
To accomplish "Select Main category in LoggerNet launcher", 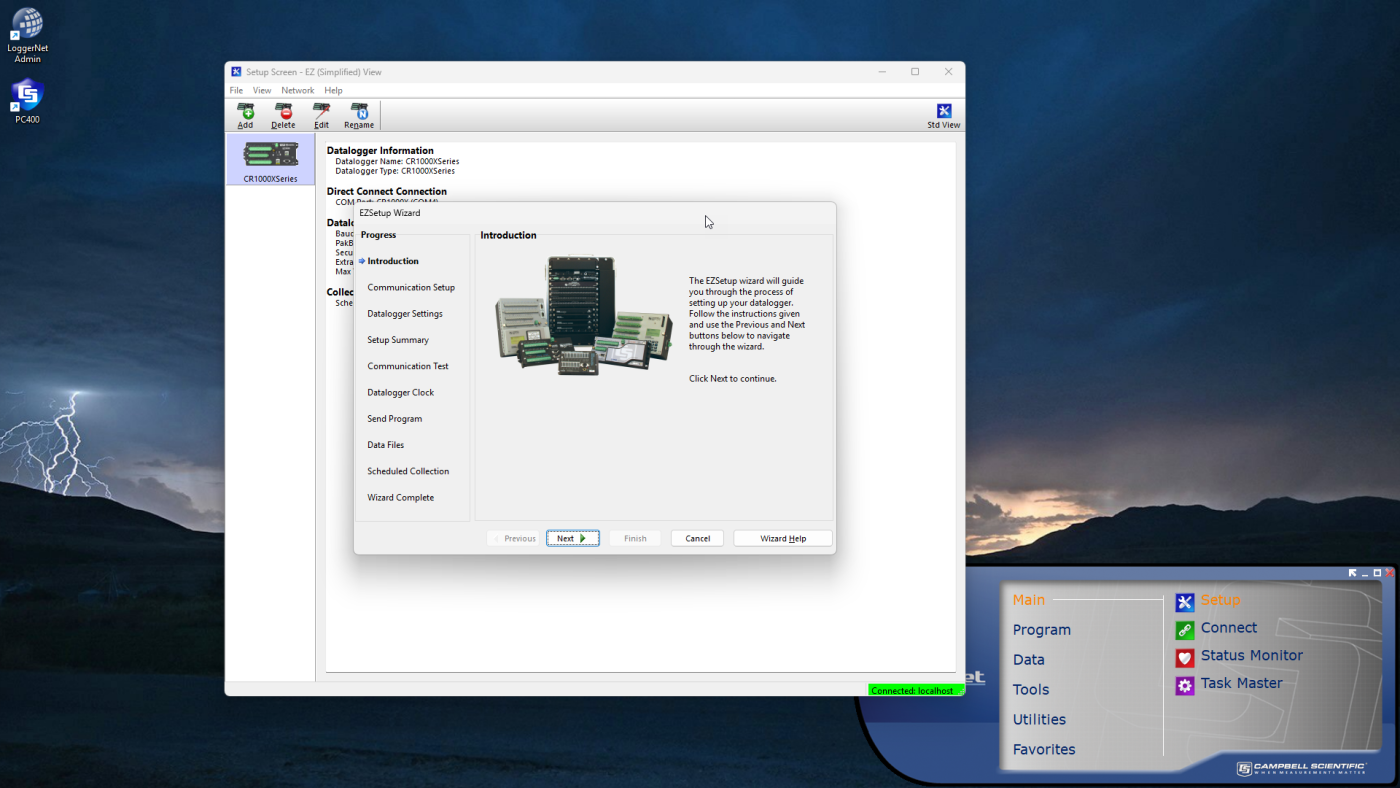I will [1029, 600].
